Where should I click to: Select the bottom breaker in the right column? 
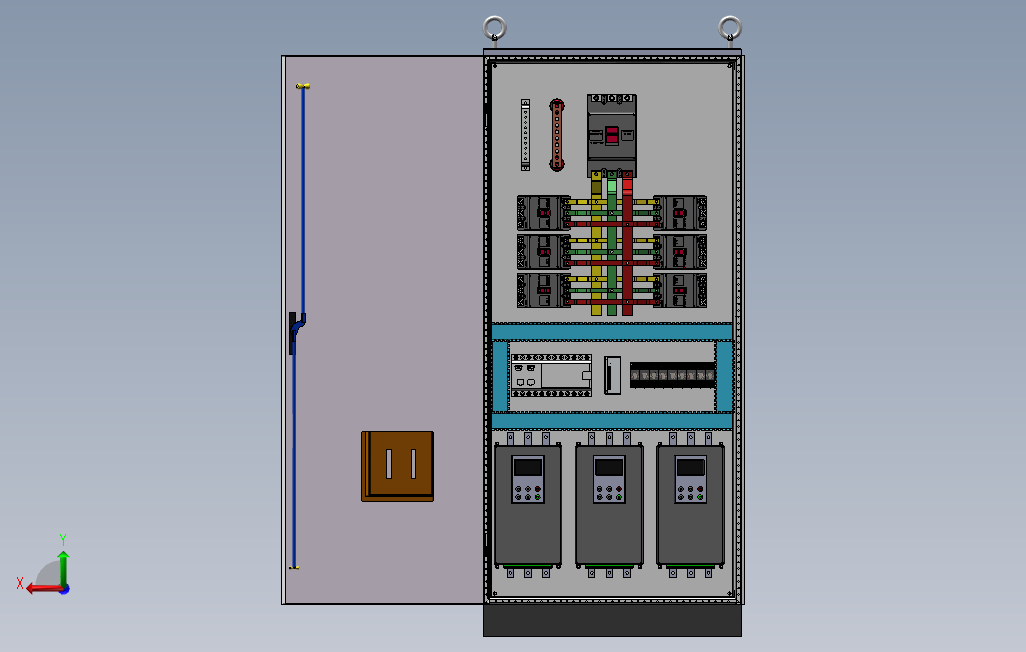coord(681,291)
